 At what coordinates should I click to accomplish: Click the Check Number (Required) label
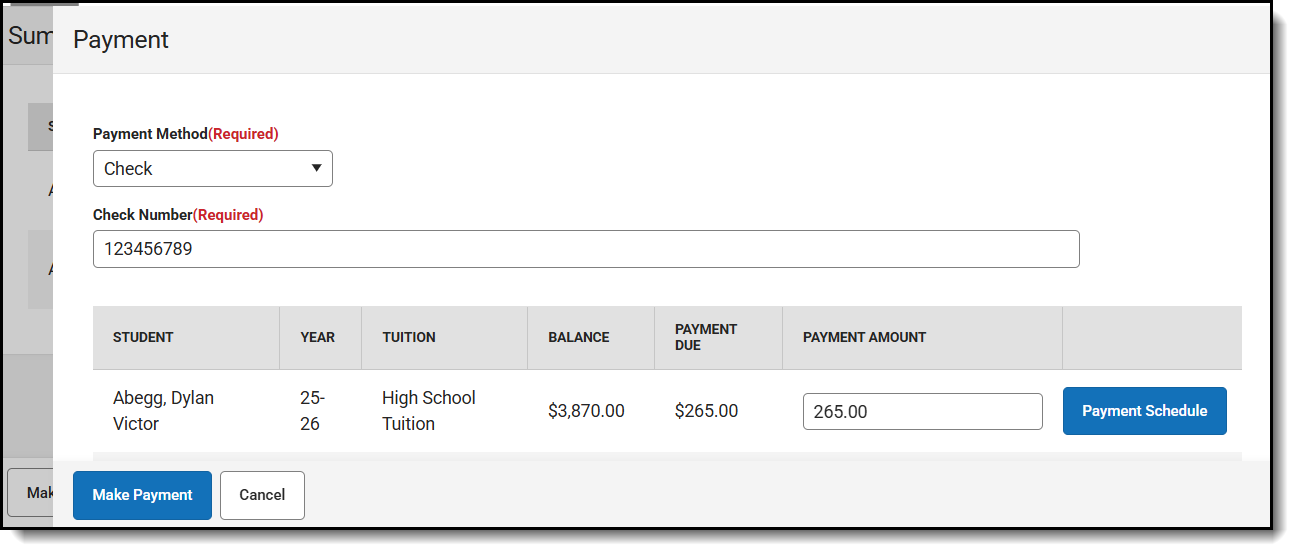(177, 215)
